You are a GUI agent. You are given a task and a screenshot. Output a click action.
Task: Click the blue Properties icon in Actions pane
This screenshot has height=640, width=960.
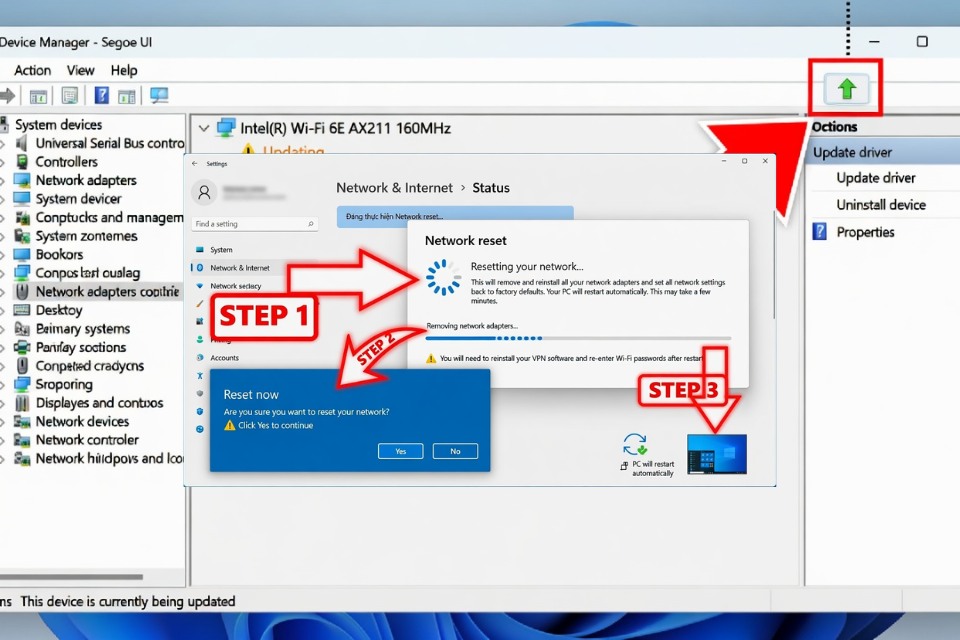819,232
